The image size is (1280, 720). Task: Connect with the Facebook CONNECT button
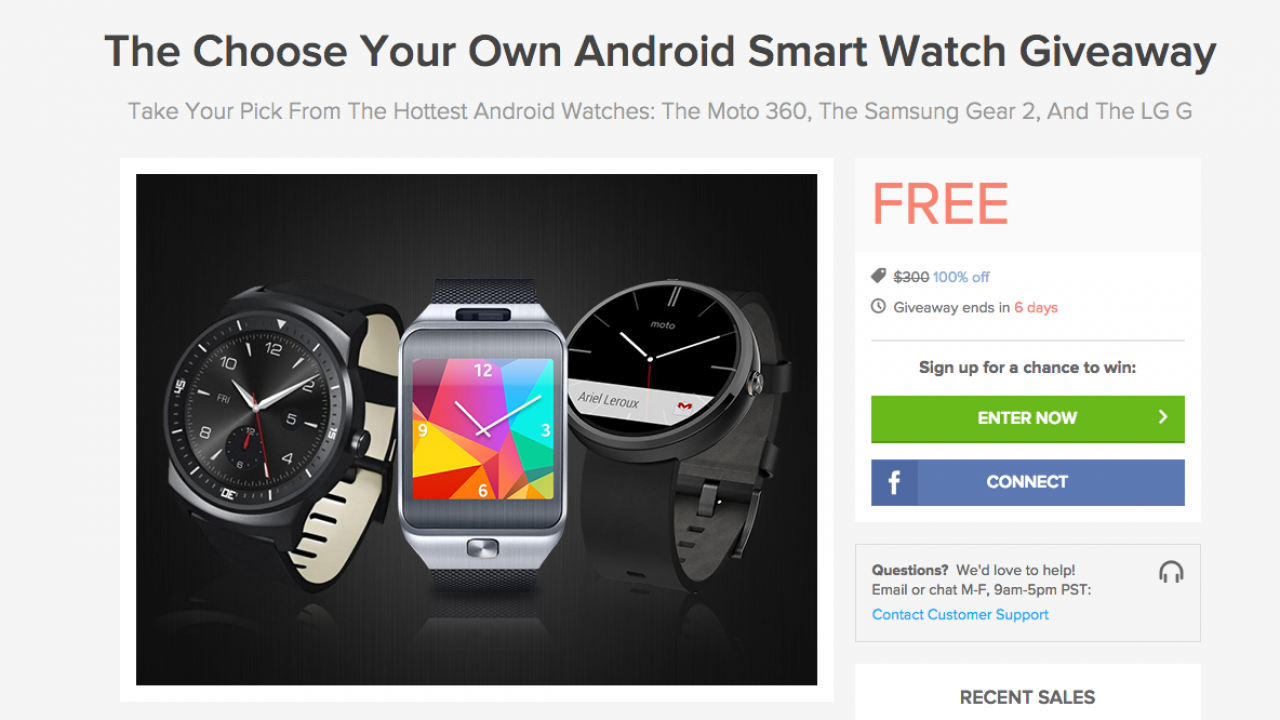coord(1027,483)
